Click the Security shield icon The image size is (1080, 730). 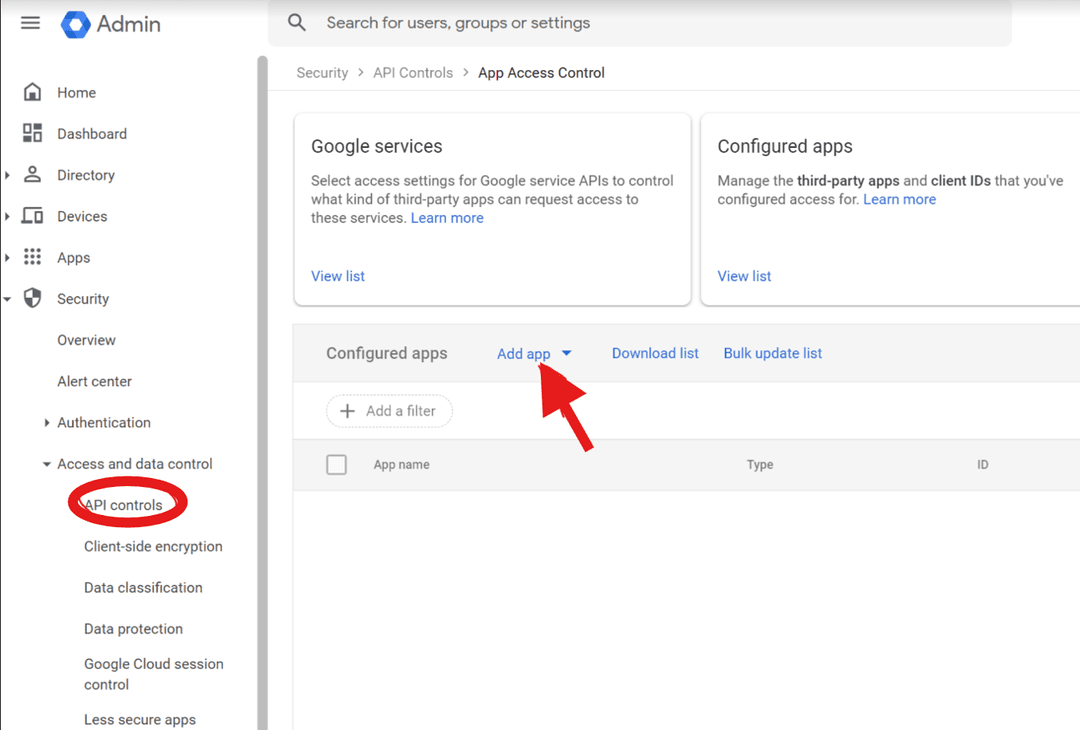tap(32, 298)
